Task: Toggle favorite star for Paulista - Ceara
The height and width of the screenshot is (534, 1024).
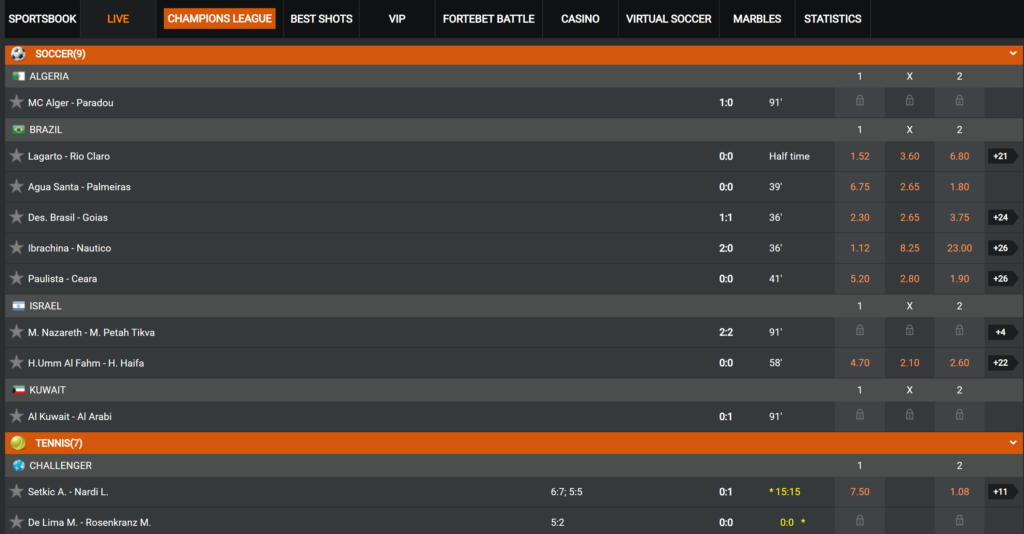Action: click(16, 279)
